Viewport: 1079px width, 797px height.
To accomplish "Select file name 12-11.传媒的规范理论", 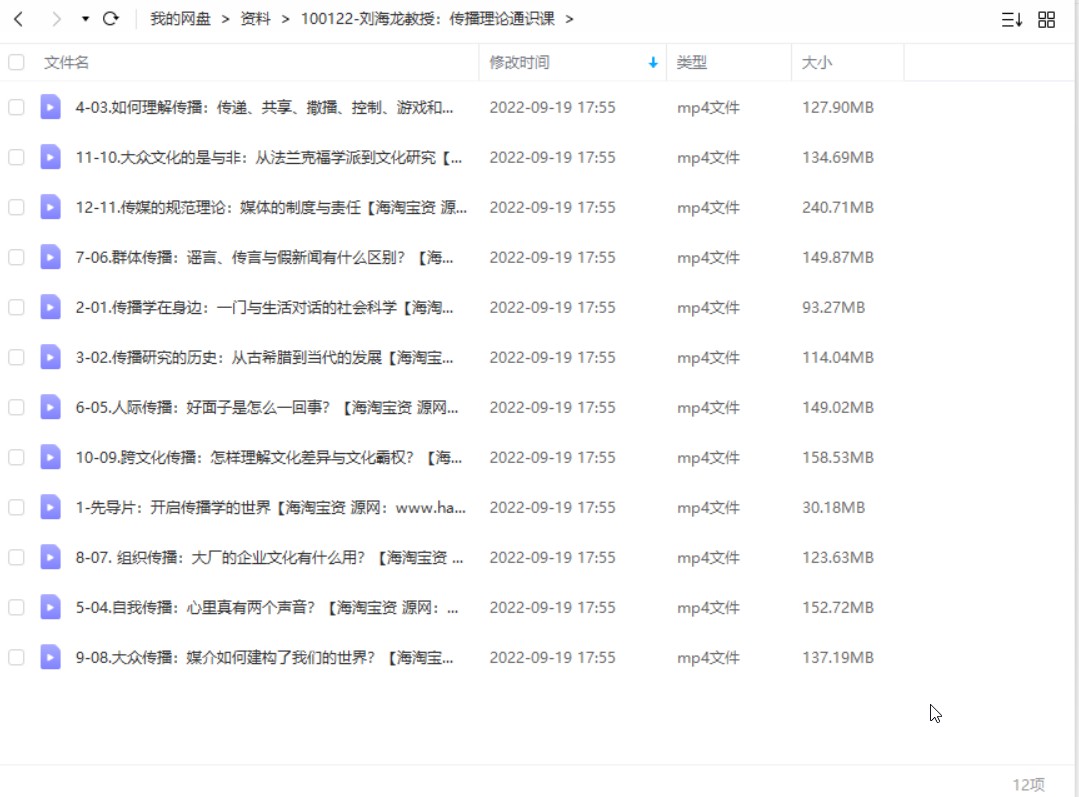I will point(271,207).
